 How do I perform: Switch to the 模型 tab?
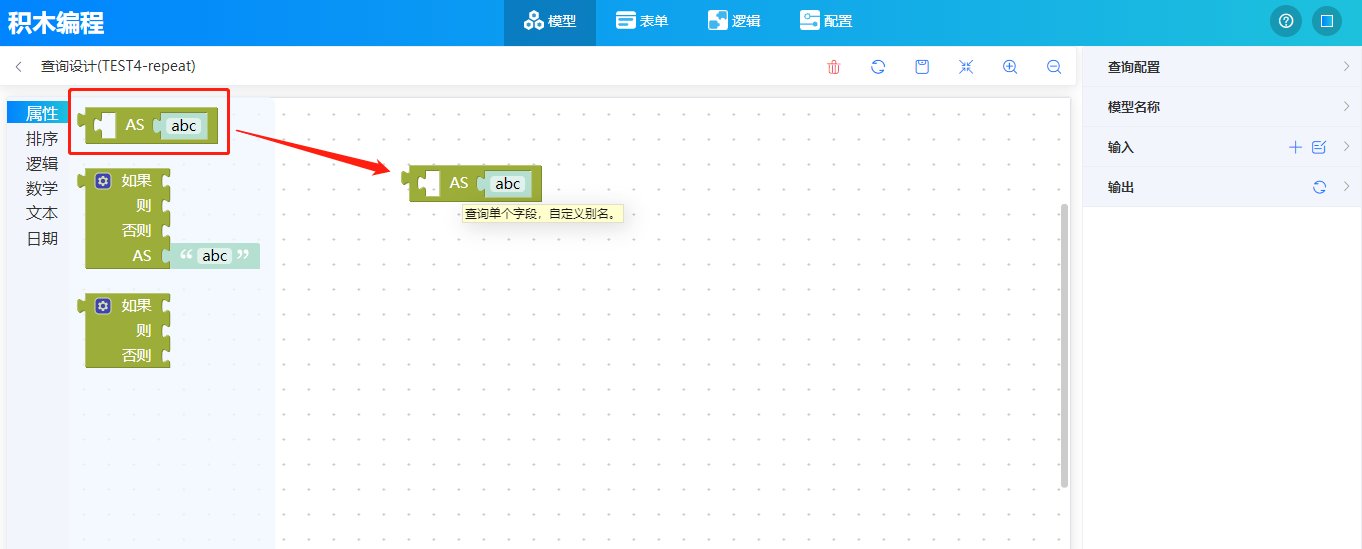point(550,21)
